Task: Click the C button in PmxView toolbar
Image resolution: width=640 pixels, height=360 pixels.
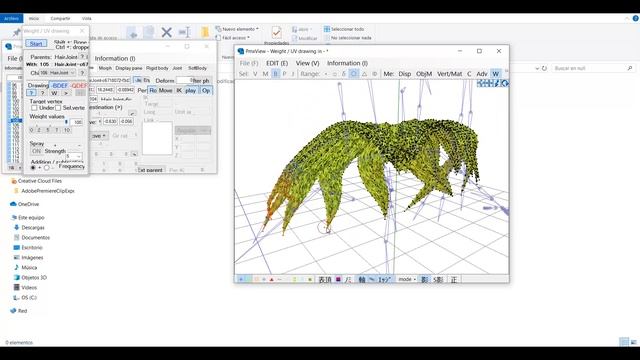Action: point(469,74)
